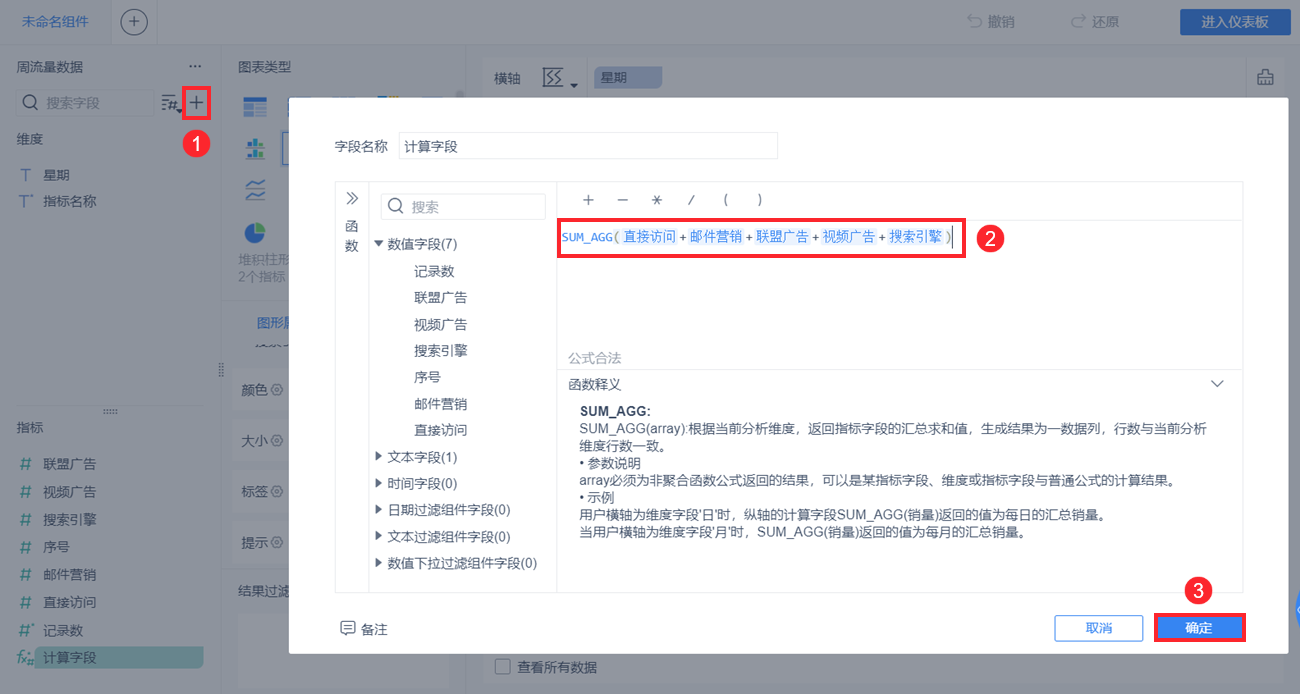Insert the plus operator into the formula
The width and height of the screenshot is (1300, 694).
[589, 199]
